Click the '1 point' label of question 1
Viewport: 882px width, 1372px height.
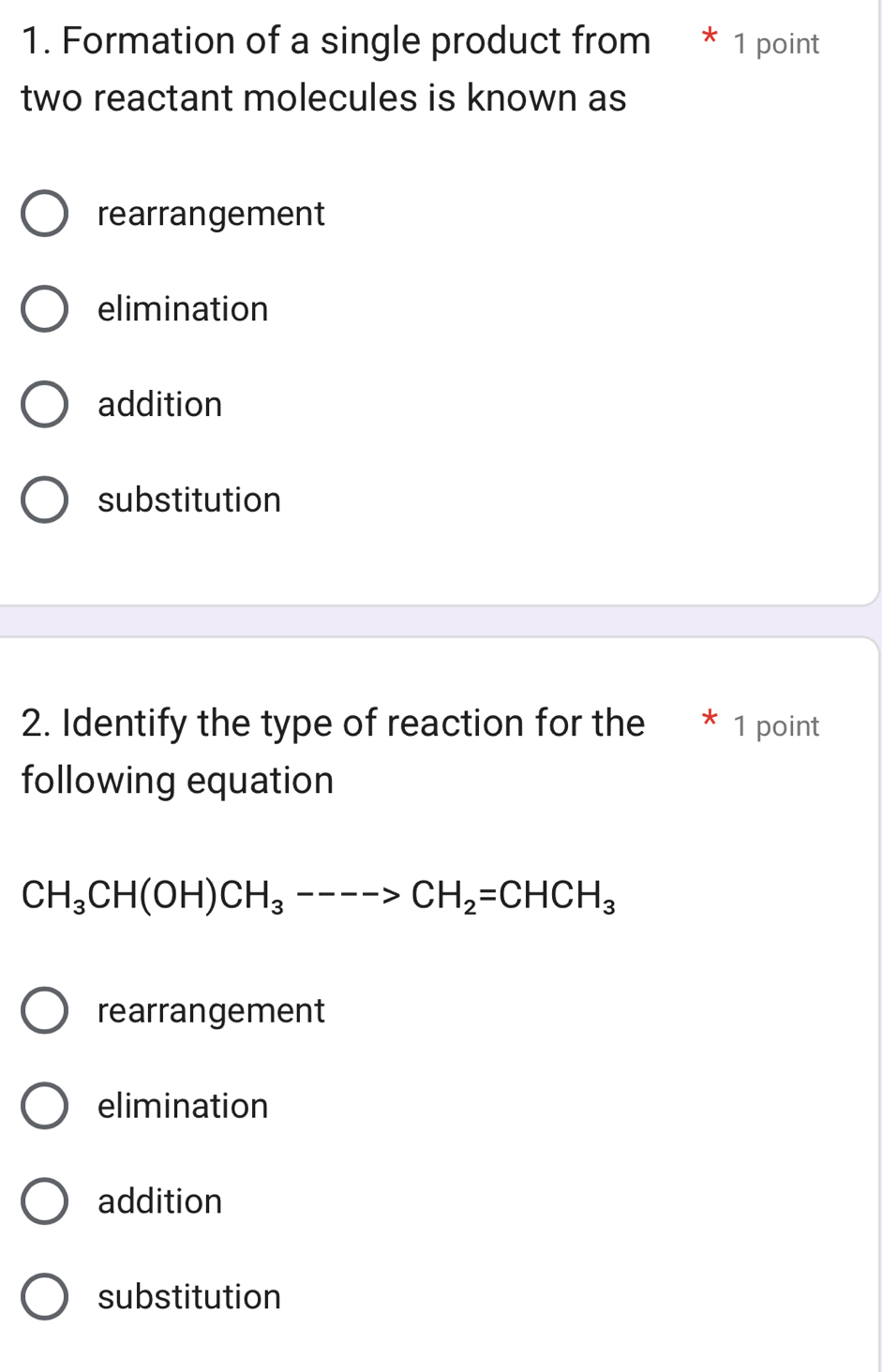click(x=776, y=44)
